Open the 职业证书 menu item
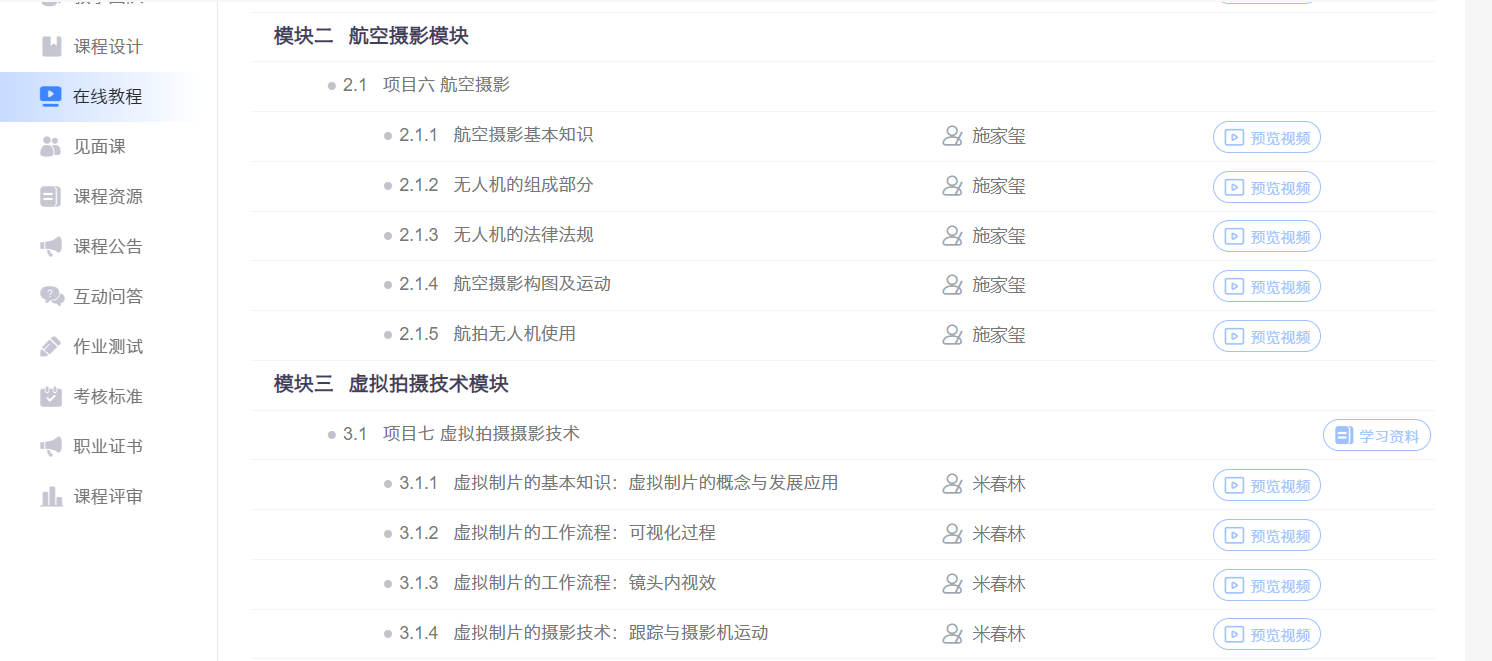The image size is (1492, 661). [107, 447]
